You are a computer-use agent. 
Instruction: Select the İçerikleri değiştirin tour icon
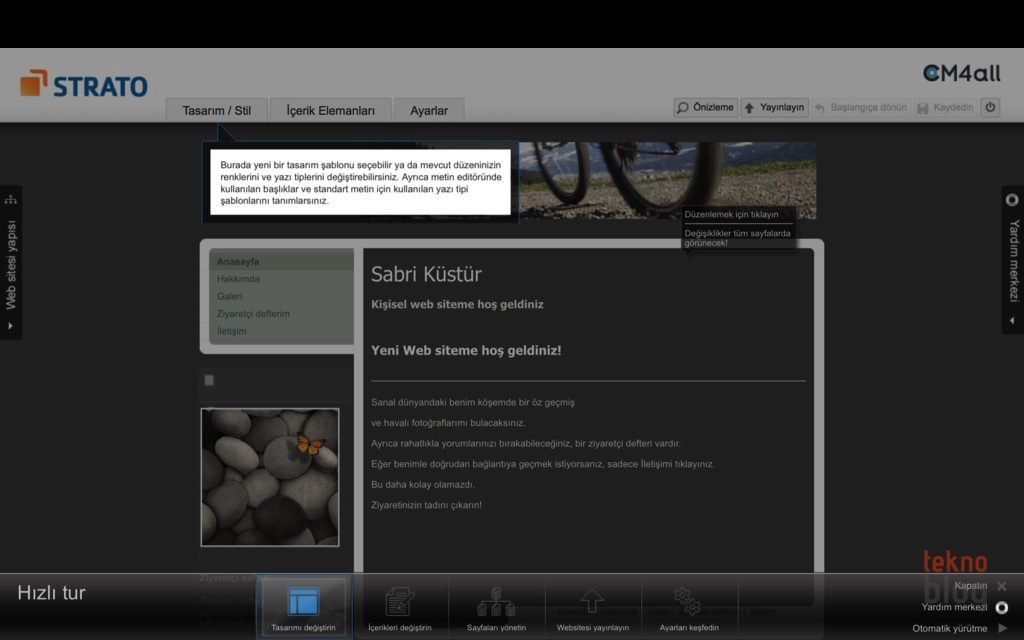[399, 601]
